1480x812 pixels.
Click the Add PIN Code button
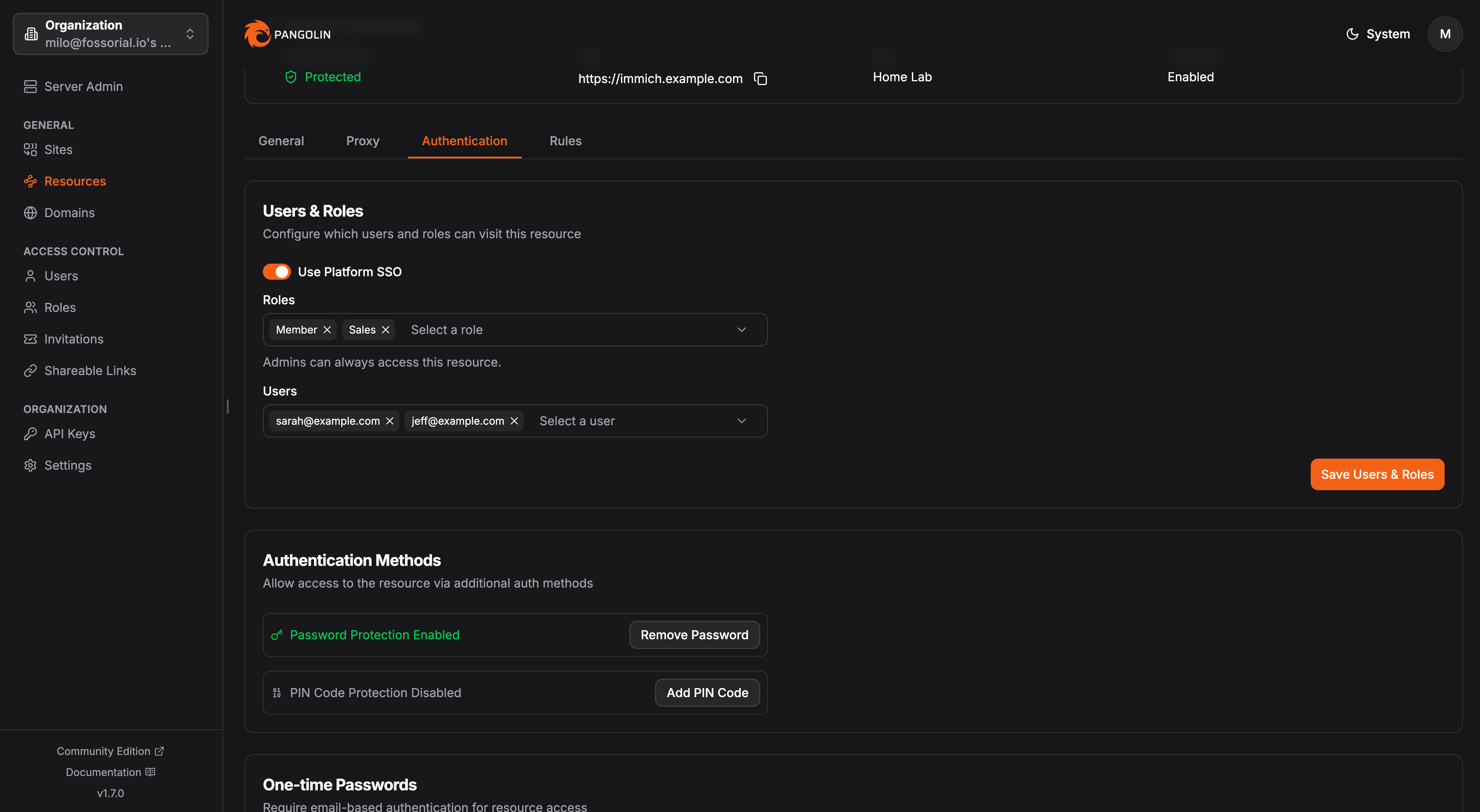point(707,692)
